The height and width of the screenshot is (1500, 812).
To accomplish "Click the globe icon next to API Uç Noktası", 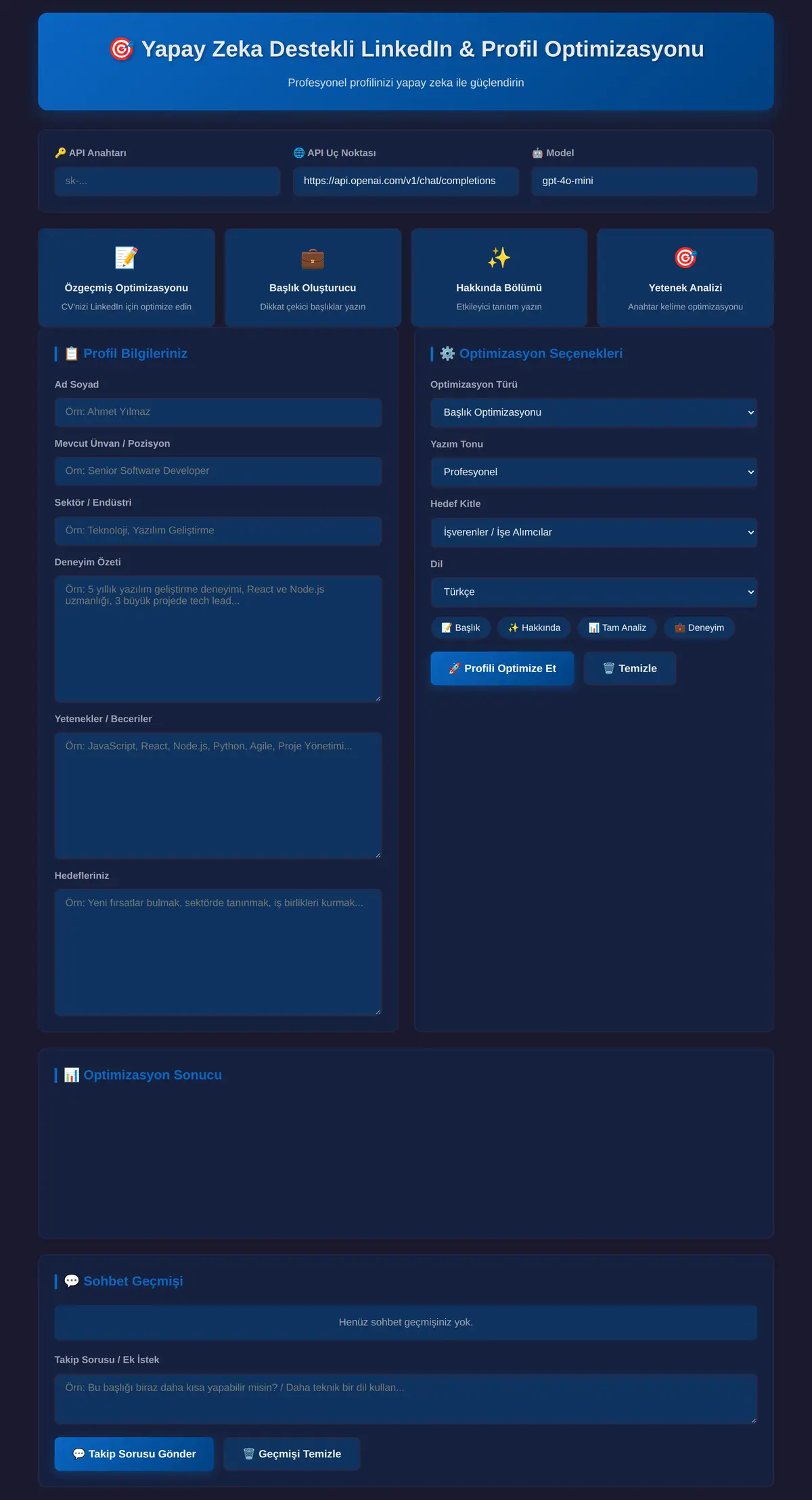I will (x=298, y=153).
